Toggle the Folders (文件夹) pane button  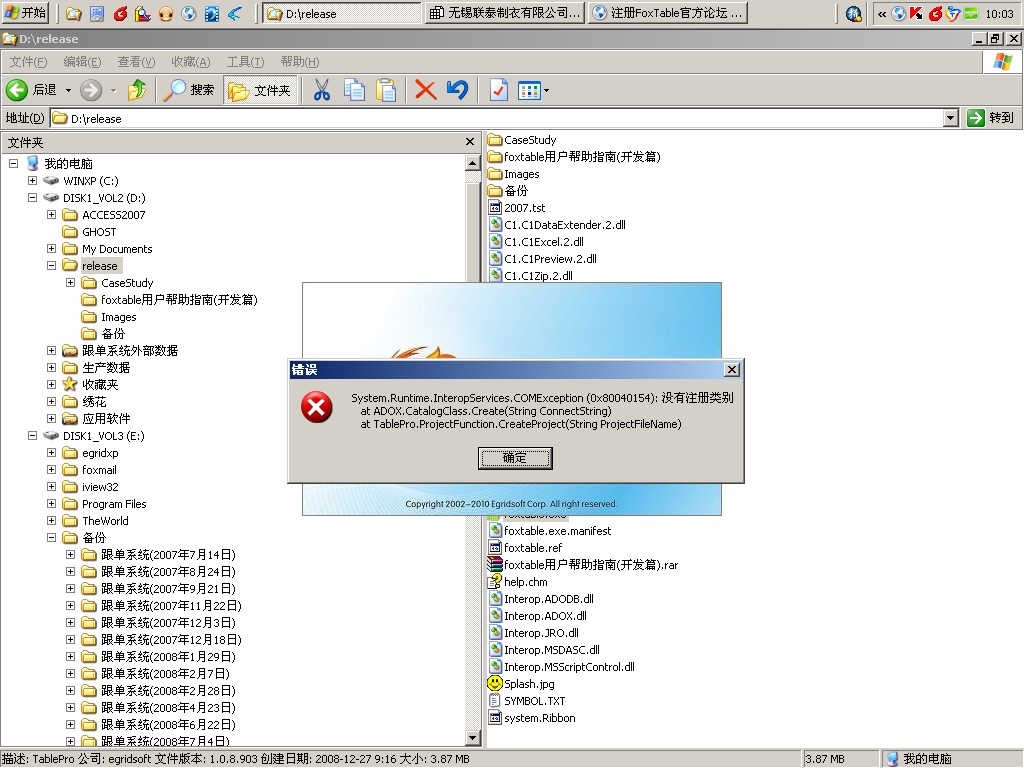[259, 90]
